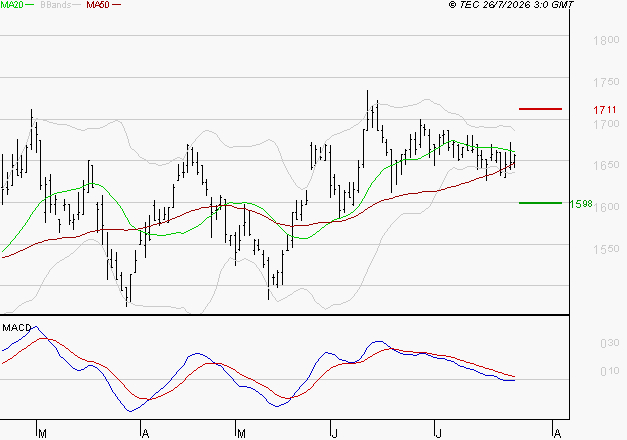Click the first M month marker on the time axis

coord(42,433)
